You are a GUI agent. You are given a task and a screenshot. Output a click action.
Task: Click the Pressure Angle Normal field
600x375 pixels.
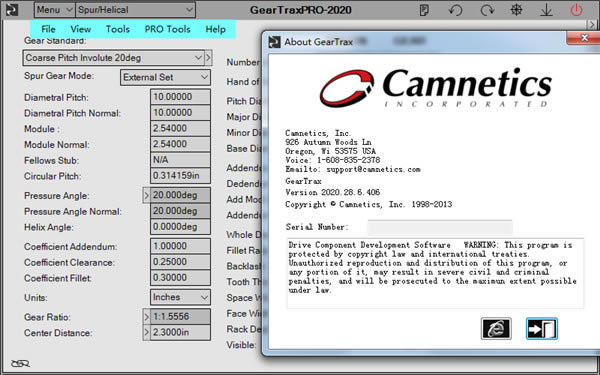point(180,211)
